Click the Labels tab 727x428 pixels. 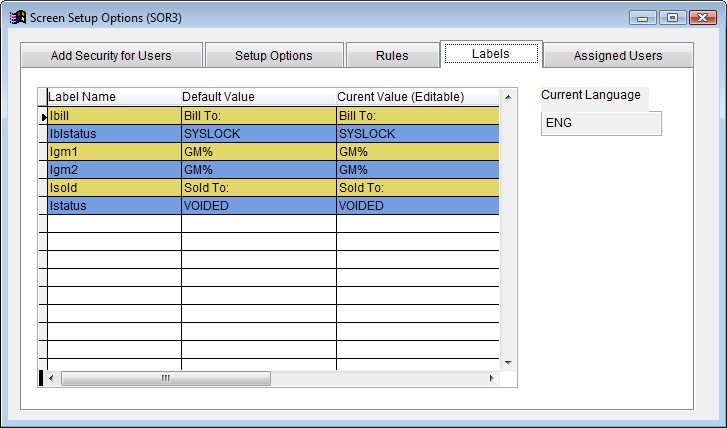[491, 54]
